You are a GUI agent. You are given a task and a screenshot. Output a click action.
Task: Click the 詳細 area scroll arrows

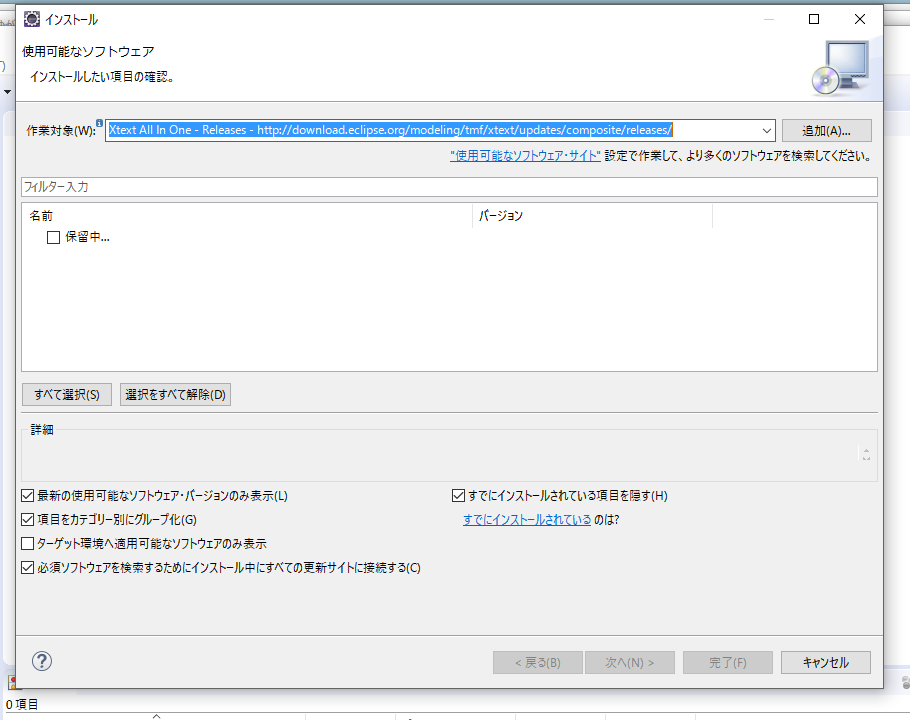pos(866,454)
